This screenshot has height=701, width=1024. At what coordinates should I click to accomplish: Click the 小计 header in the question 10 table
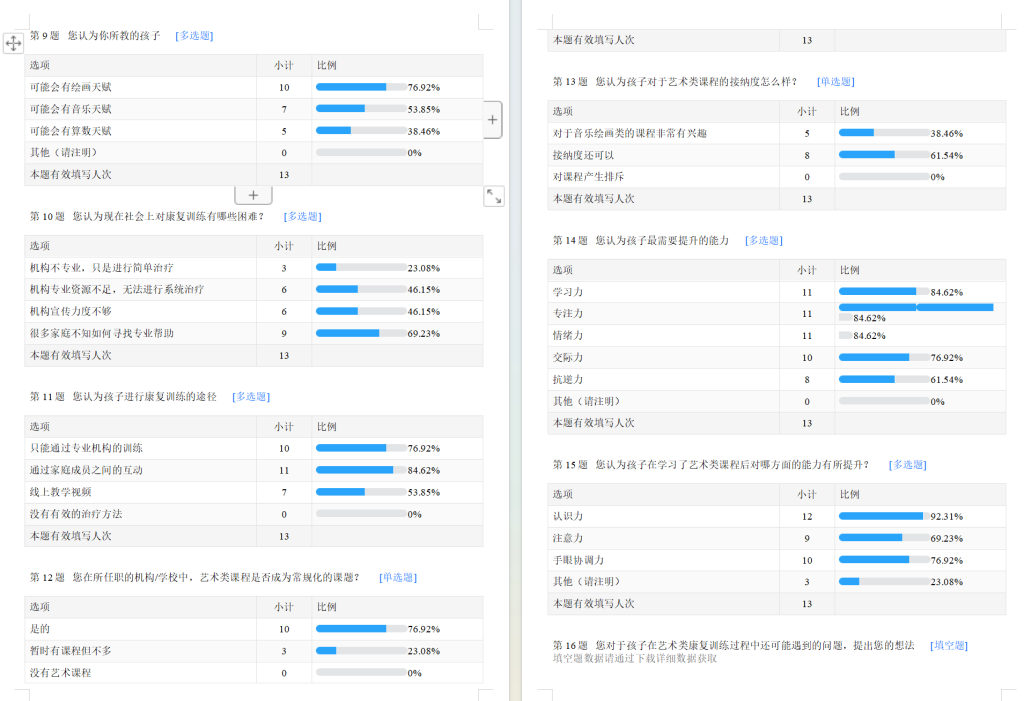(x=283, y=246)
